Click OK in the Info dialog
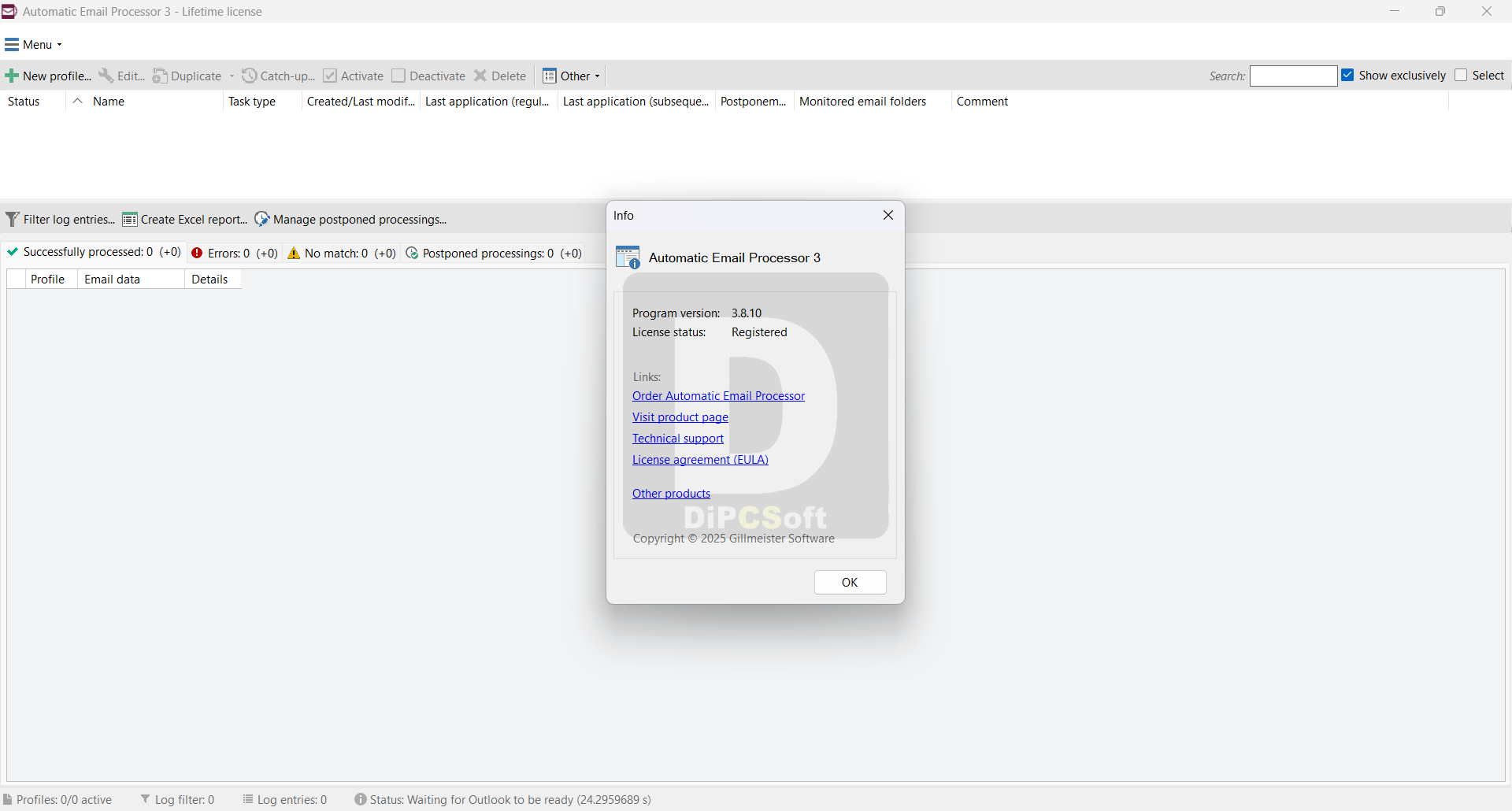 point(850,582)
